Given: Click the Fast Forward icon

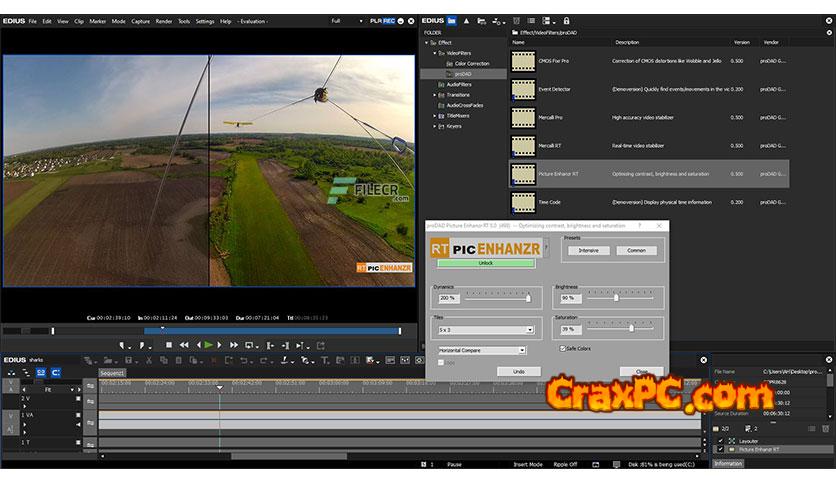Looking at the screenshot, I should pos(233,345).
